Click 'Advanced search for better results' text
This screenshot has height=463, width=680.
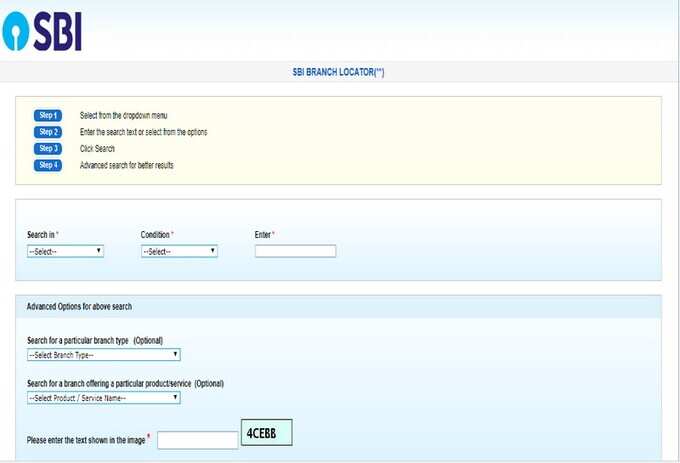(x=127, y=165)
